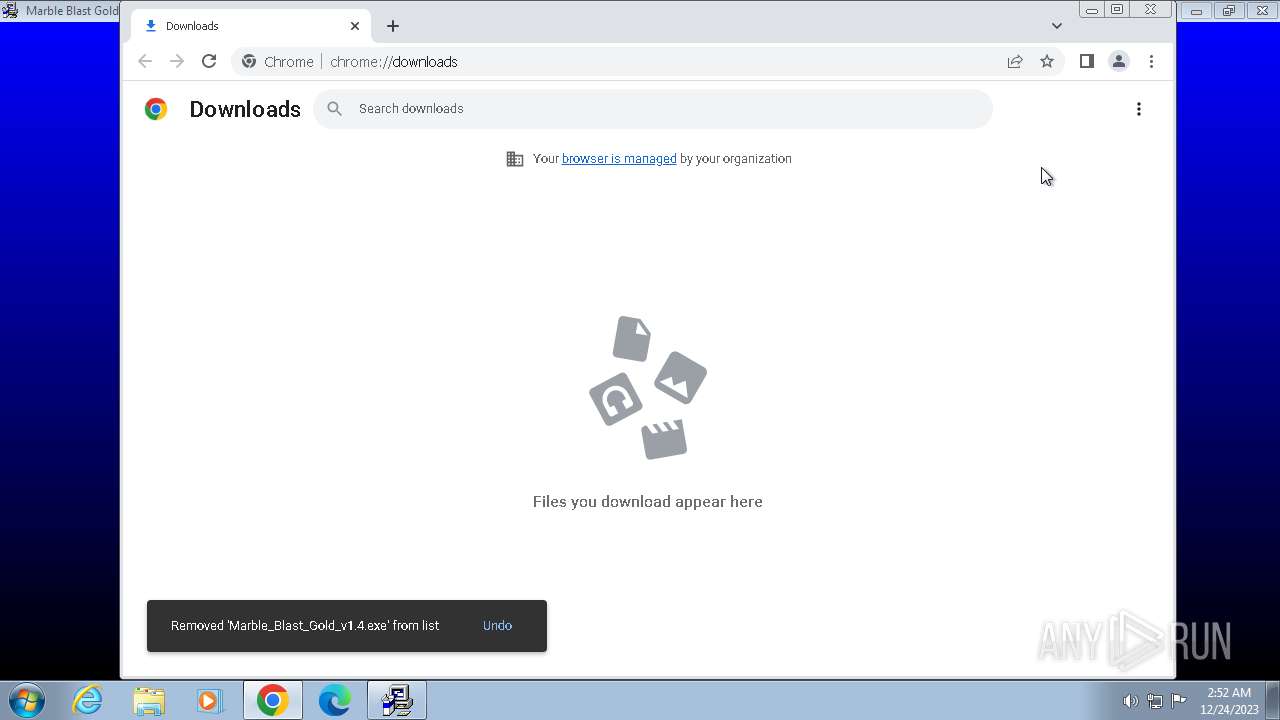This screenshot has height=720, width=1280.
Task: Open File Explorer from taskbar
Action: point(149,700)
